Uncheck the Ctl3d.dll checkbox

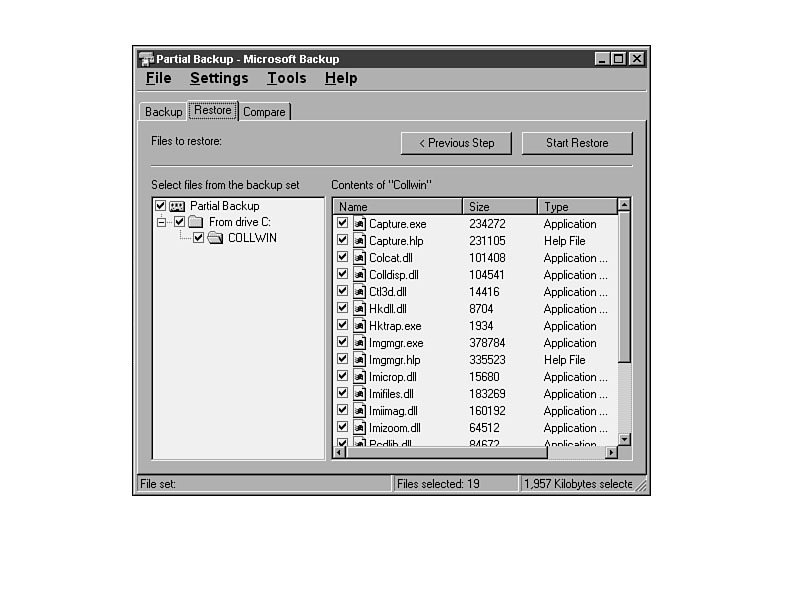click(343, 292)
